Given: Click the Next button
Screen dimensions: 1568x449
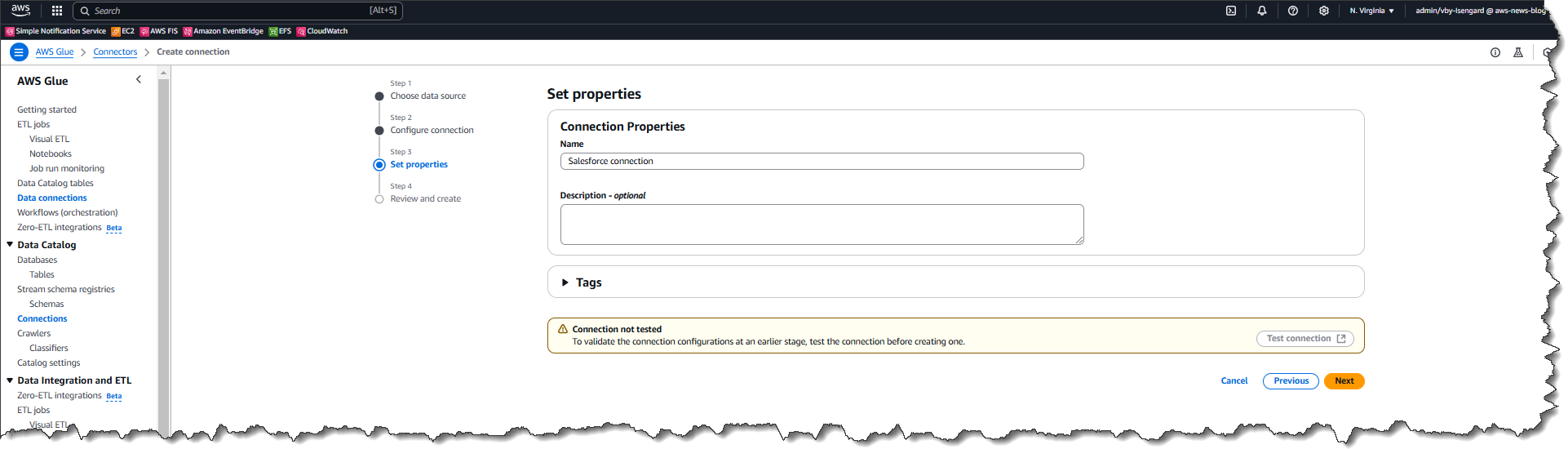Looking at the screenshot, I should click(x=1344, y=381).
